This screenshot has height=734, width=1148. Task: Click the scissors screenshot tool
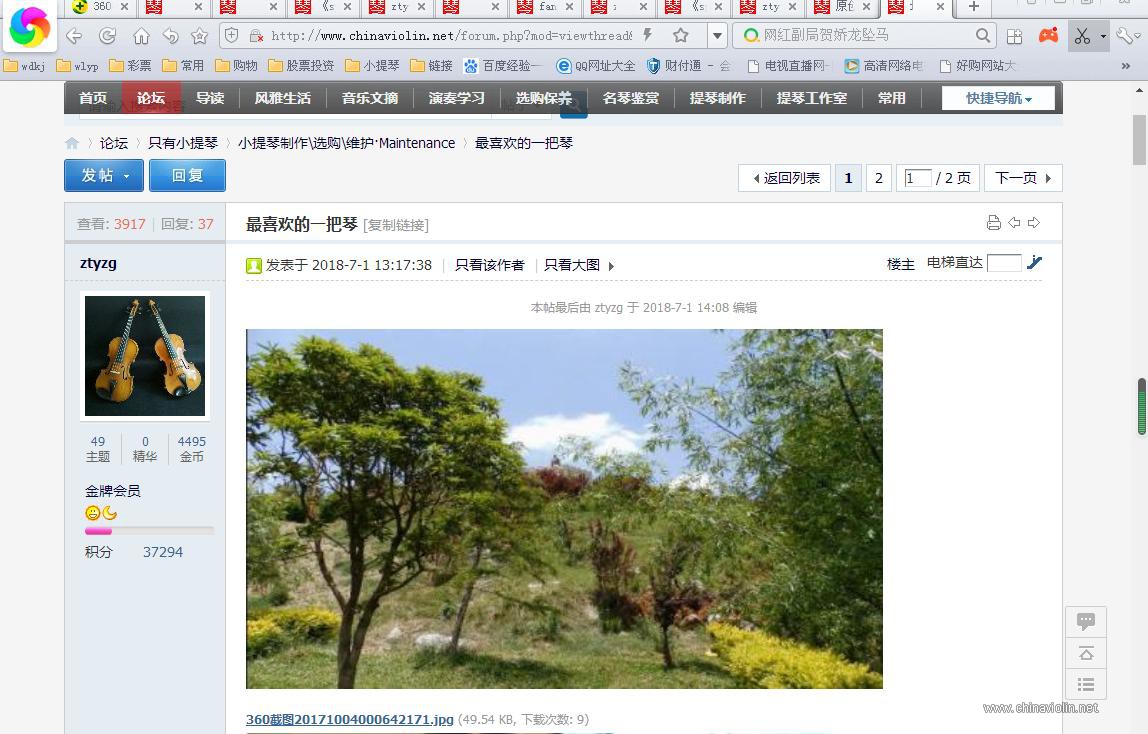tap(1083, 35)
